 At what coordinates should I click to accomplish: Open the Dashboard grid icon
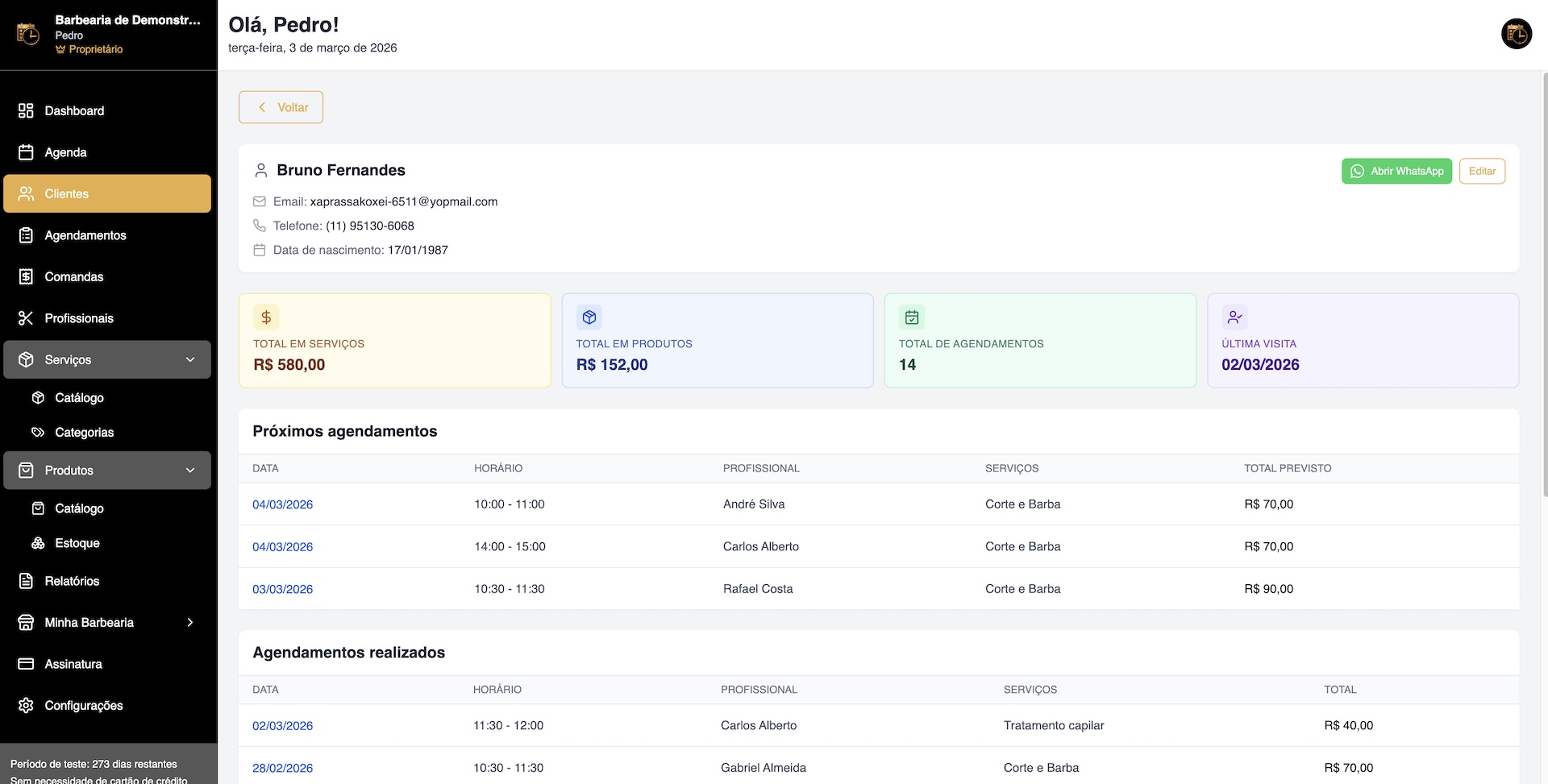26,110
